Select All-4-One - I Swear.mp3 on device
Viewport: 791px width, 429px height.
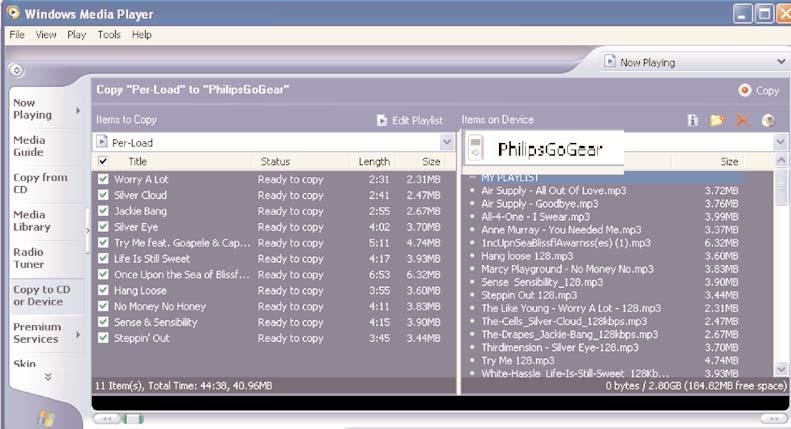pos(535,217)
